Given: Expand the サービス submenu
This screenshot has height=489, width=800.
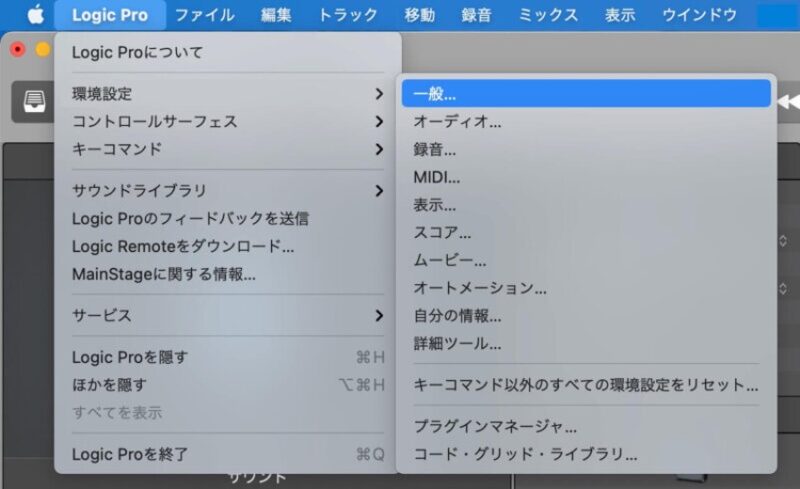Looking at the screenshot, I should (x=228, y=315).
